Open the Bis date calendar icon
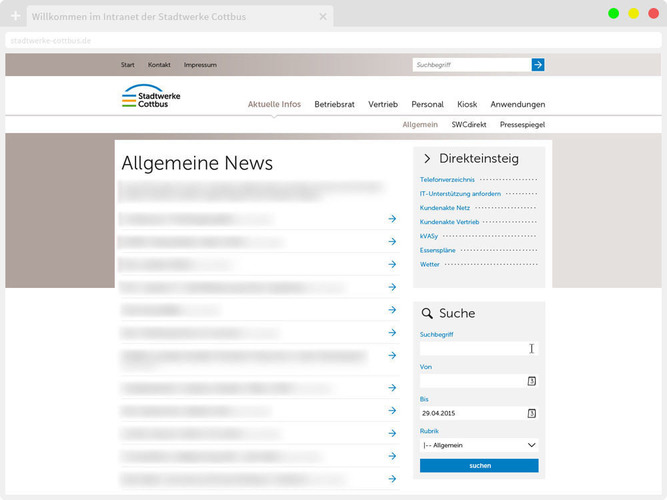Viewport: 667px width, 500px height. [x=532, y=413]
